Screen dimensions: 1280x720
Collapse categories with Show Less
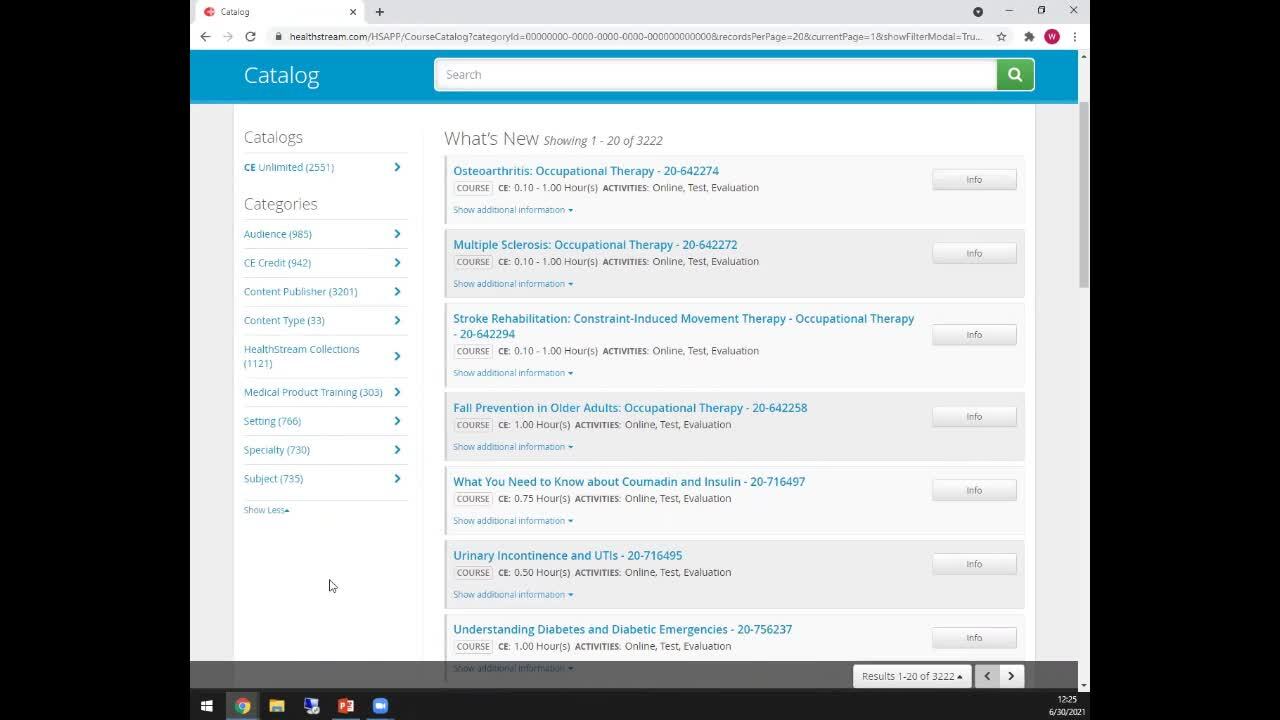tap(266, 510)
